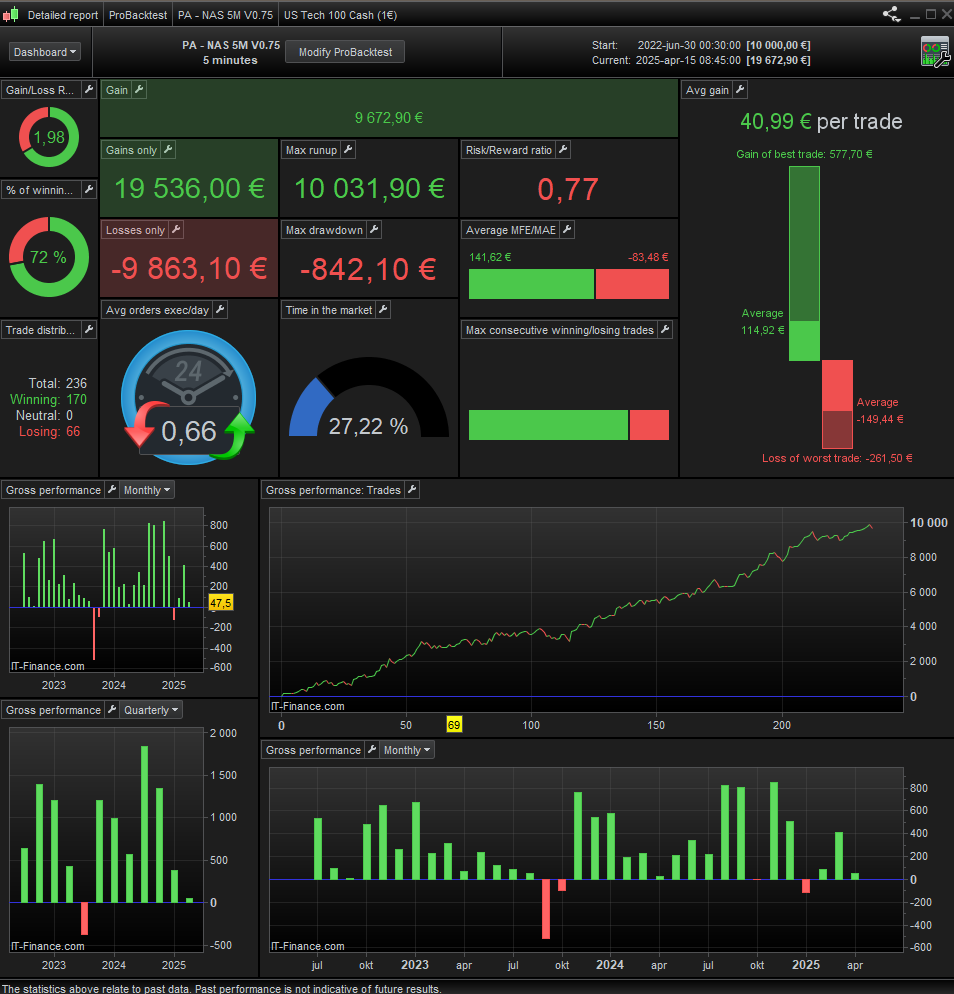The image size is (954, 994).
Task: Click Gain of best trade: 577,70 € label
Action: 804,154
